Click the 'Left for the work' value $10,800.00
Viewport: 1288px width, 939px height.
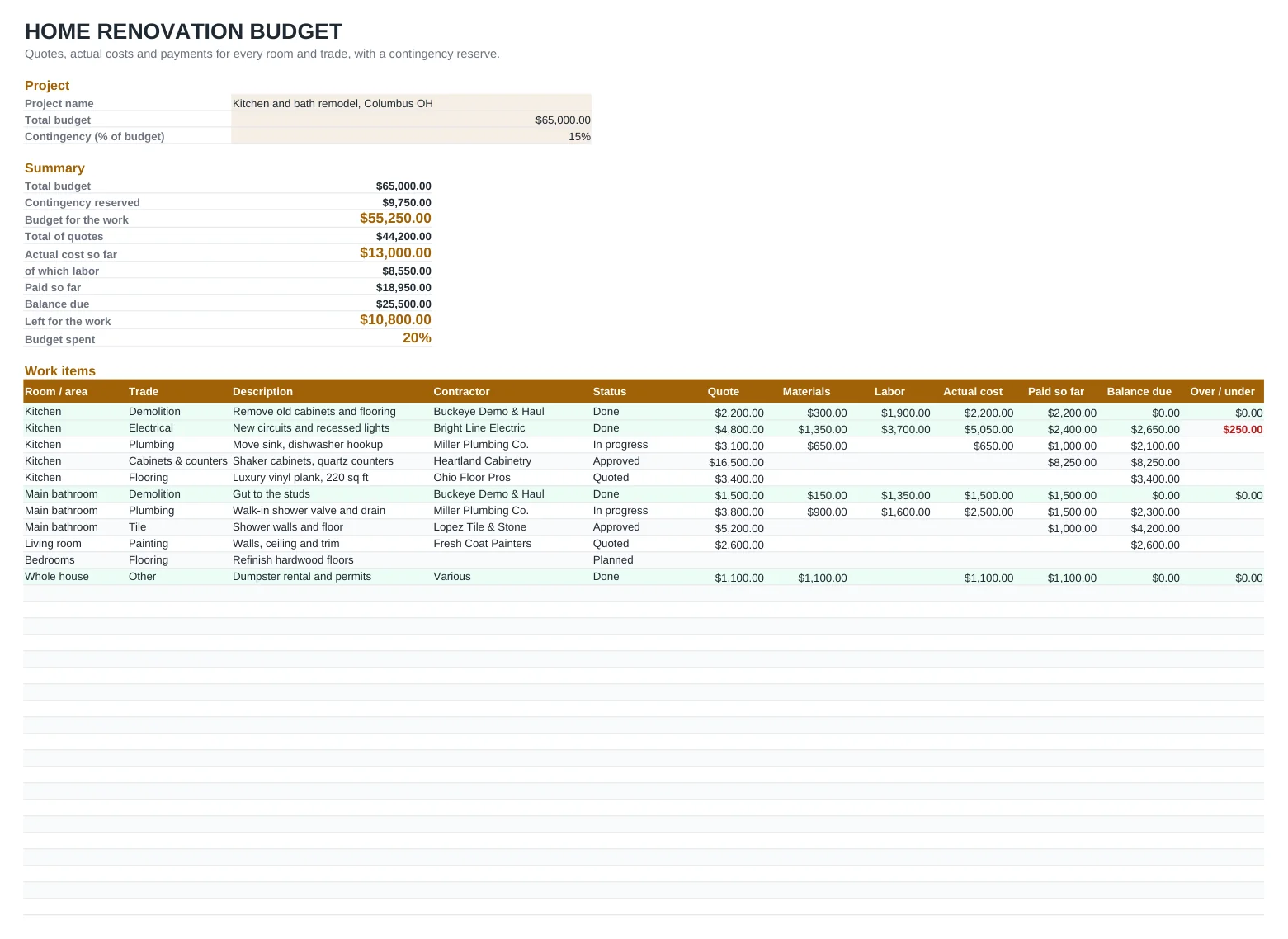pyautogui.click(x=395, y=320)
